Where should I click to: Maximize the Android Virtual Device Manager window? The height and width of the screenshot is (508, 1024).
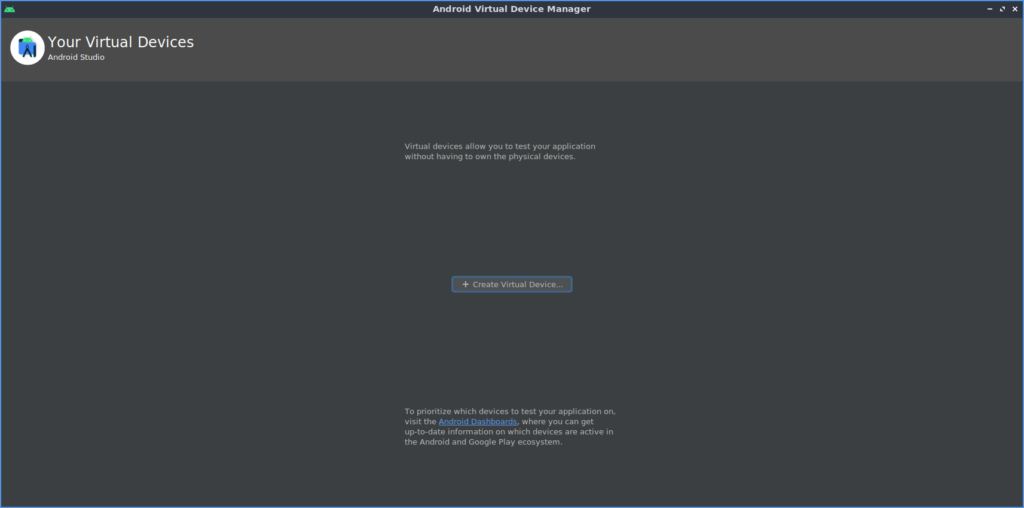1002,9
